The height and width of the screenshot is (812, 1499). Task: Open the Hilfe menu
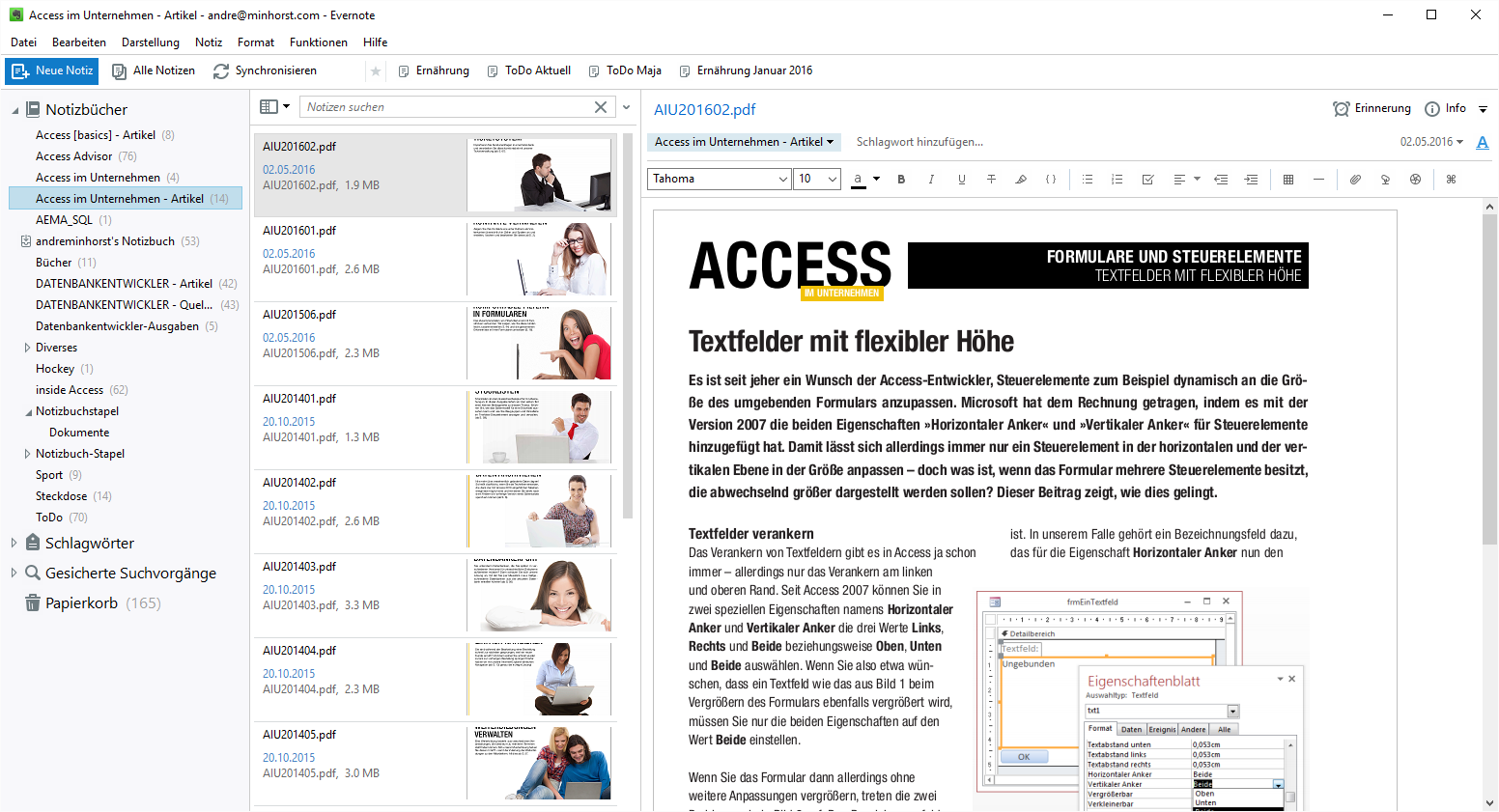(x=376, y=42)
